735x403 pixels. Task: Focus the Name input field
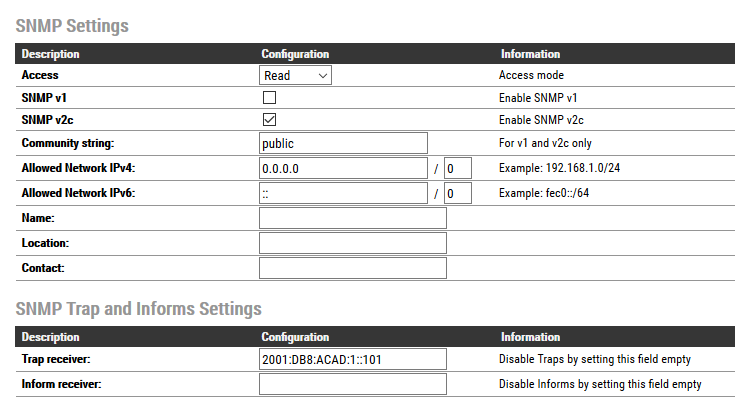coord(352,218)
